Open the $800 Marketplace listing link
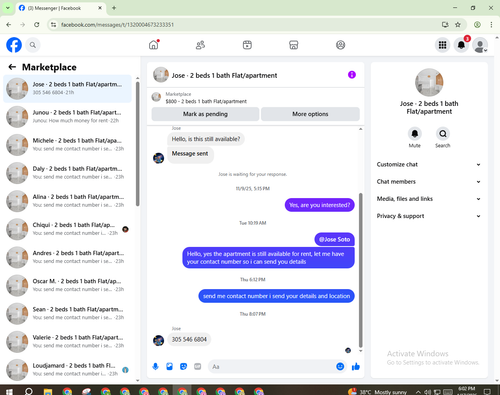This screenshot has height=395, width=500. pos(206,101)
